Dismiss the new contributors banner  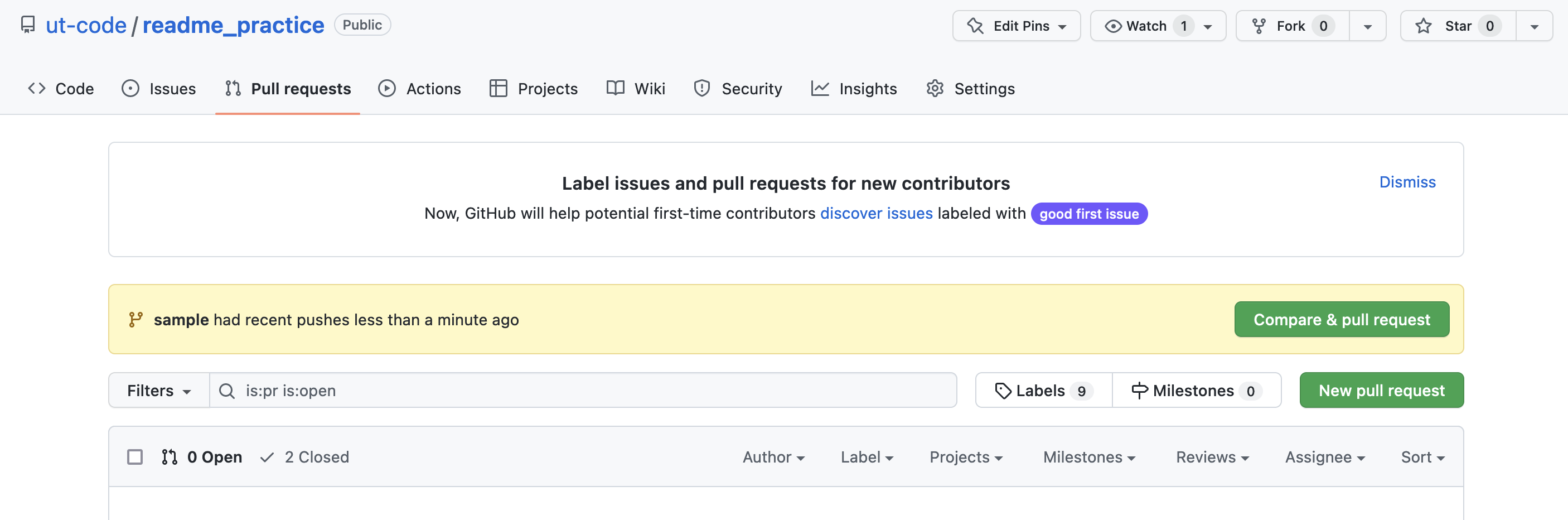tap(1407, 182)
